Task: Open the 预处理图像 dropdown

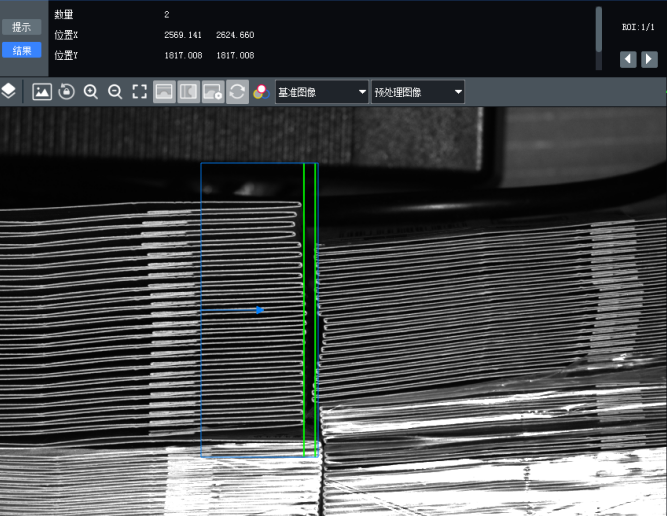Action: (x=418, y=92)
